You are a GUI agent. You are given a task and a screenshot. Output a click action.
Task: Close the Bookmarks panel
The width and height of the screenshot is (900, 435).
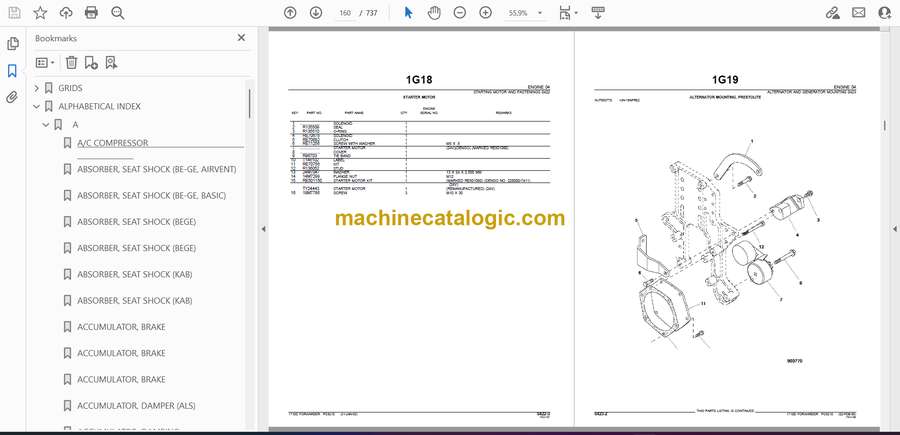[x=241, y=38]
